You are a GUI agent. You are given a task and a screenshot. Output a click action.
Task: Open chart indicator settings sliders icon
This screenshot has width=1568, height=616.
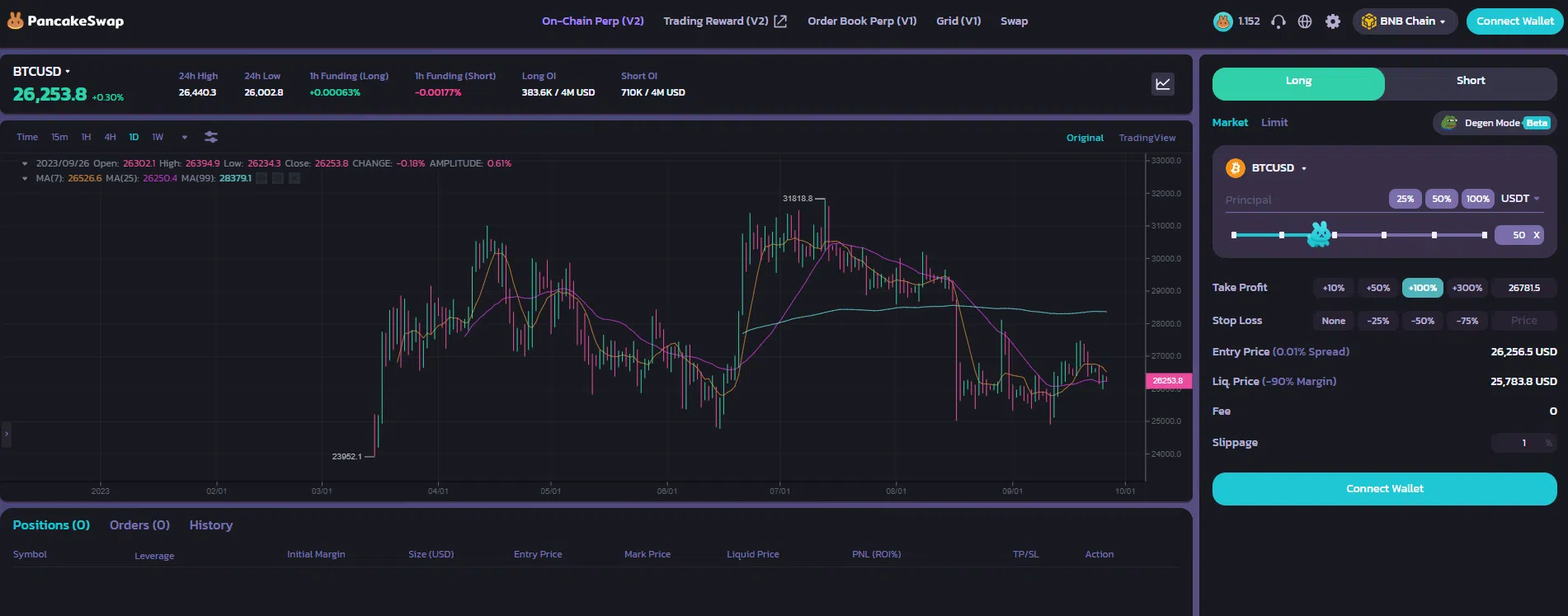(x=211, y=137)
